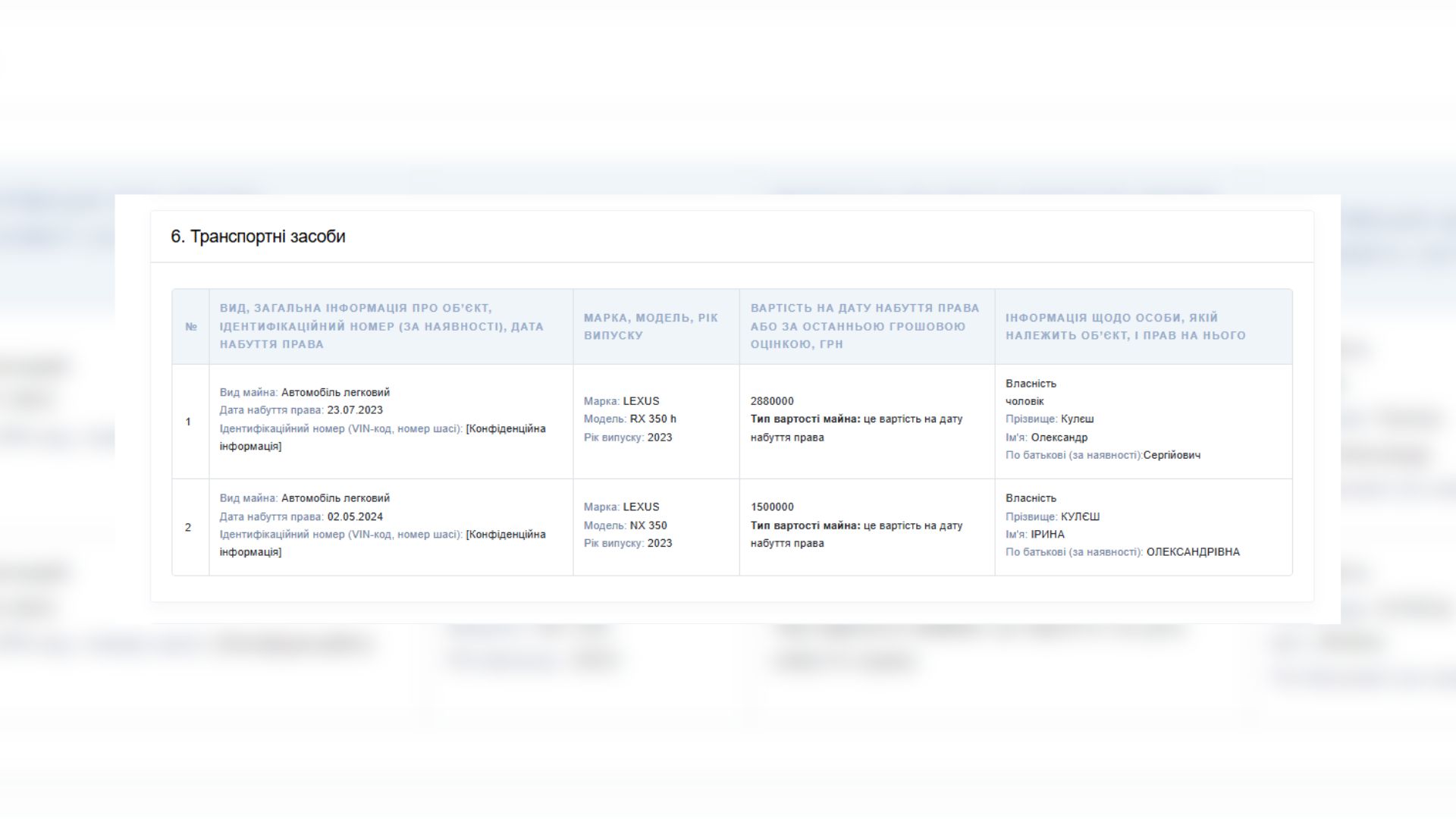Click patronymic Сергійович text
The image size is (1456, 819).
pos(1172,455)
